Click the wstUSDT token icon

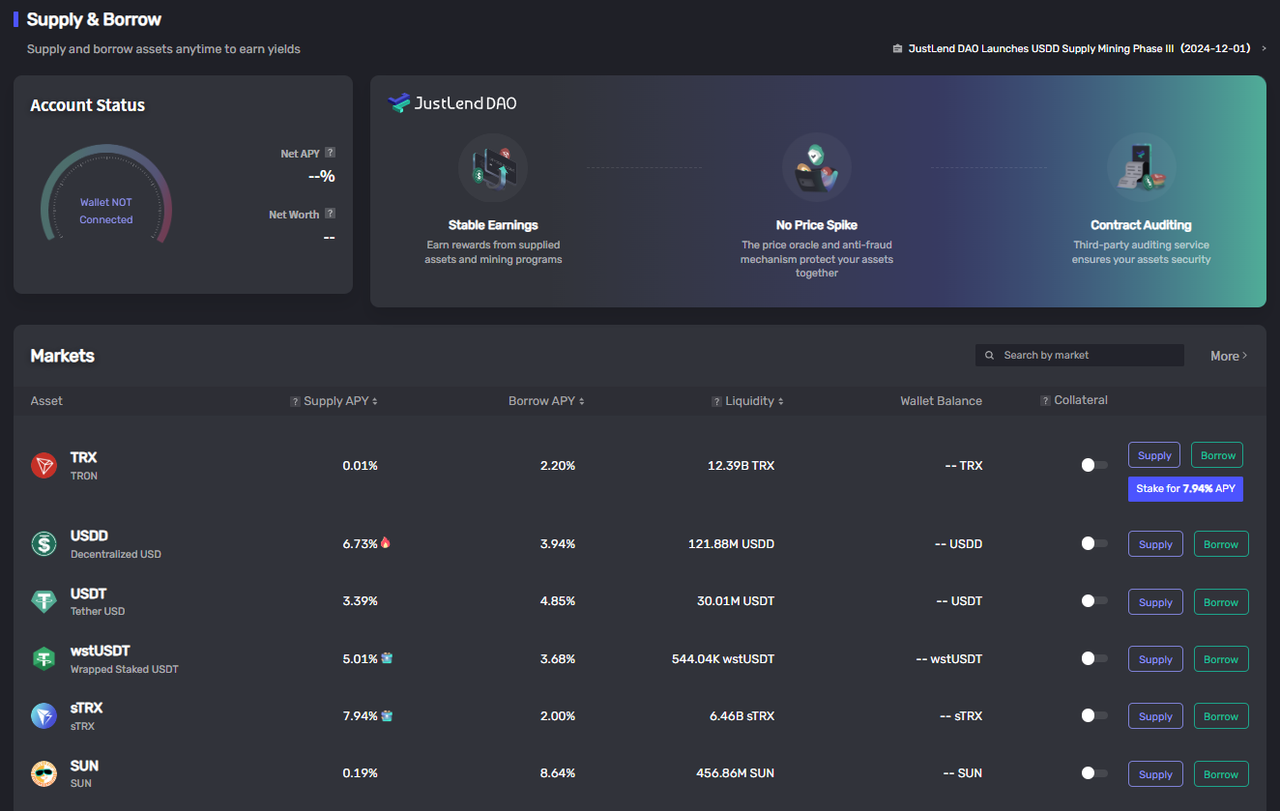(x=43, y=658)
